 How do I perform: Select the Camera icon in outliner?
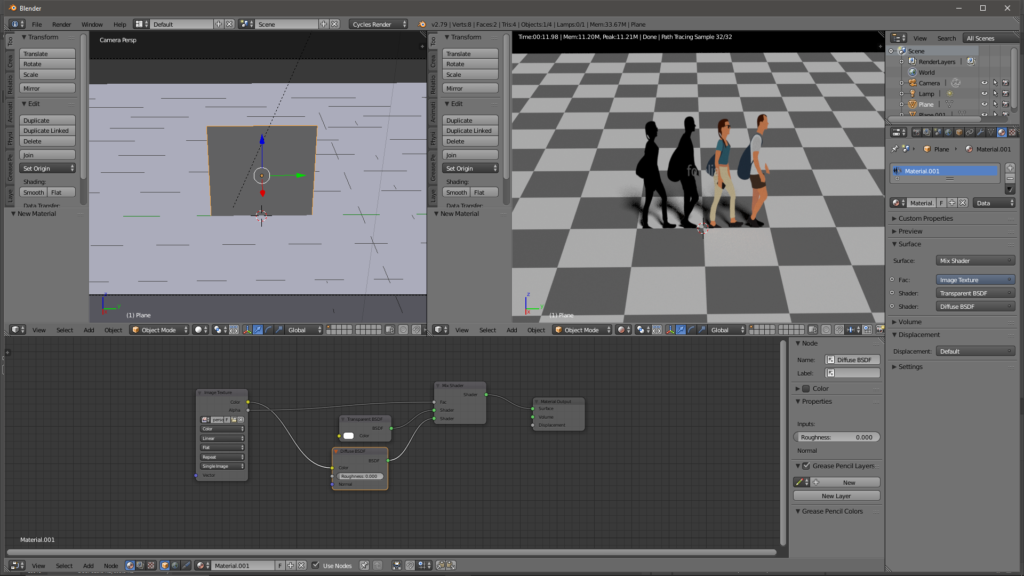pos(912,83)
